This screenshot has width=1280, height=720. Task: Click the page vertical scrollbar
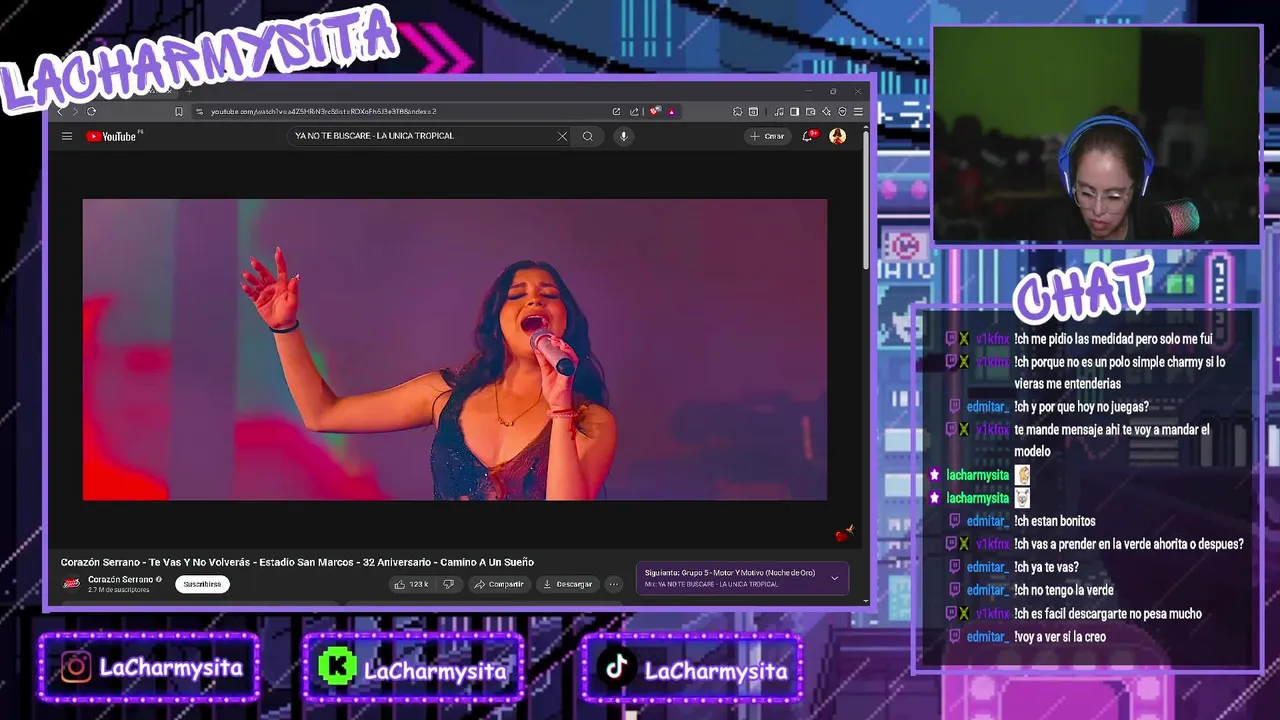[866, 200]
